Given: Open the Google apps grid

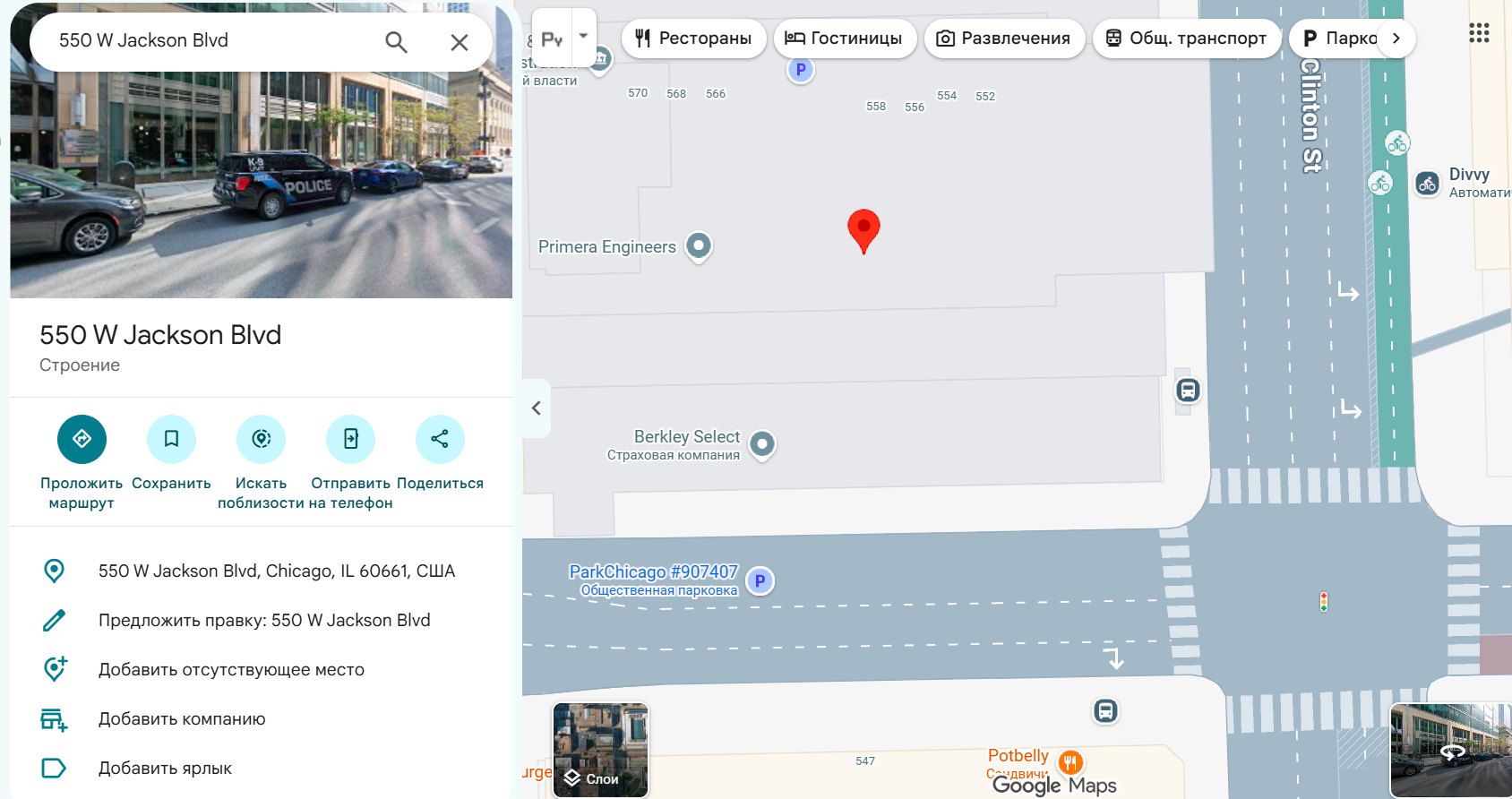Looking at the screenshot, I should (1479, 34).
